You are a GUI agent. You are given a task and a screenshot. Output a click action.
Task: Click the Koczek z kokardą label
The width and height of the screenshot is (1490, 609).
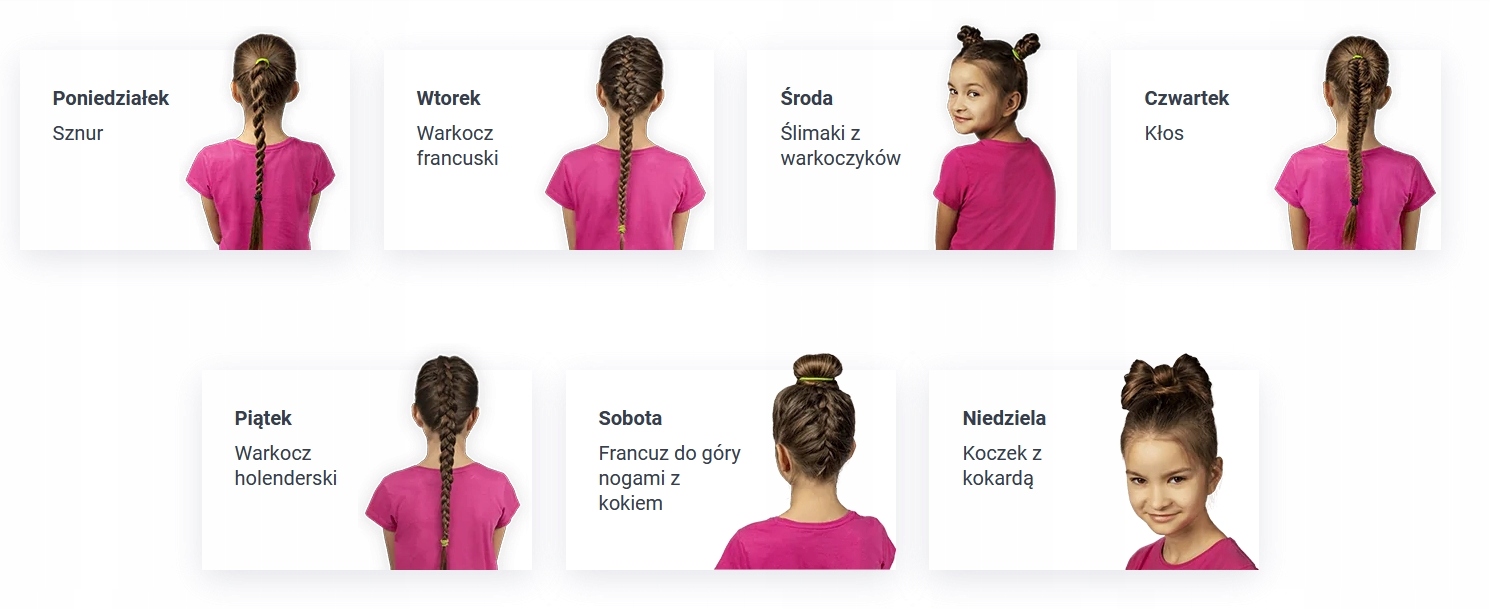(x=1002, y=465)
